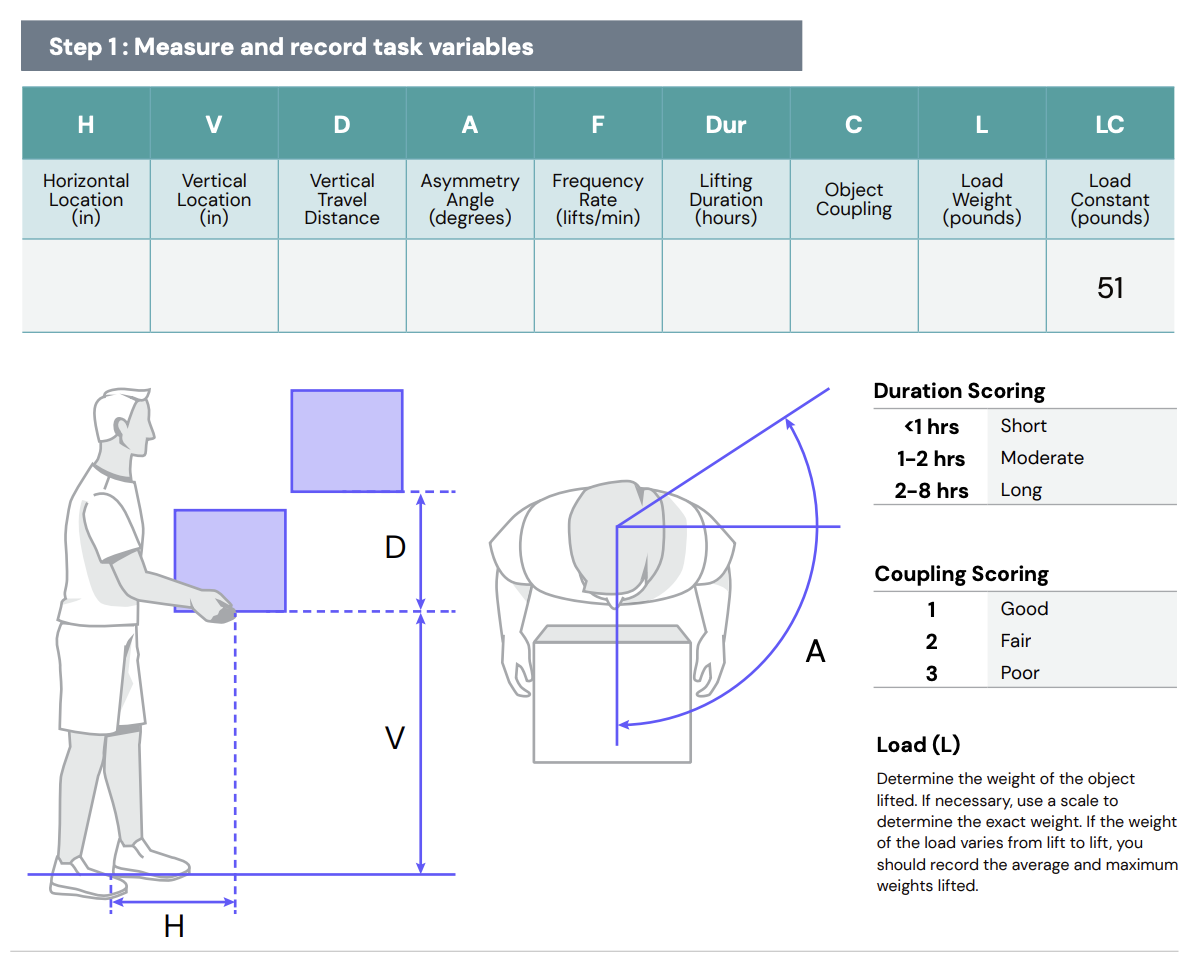Select the upper purple destination box
The width and height of the screenshot is (1200, 972).
tap(347, 440)
